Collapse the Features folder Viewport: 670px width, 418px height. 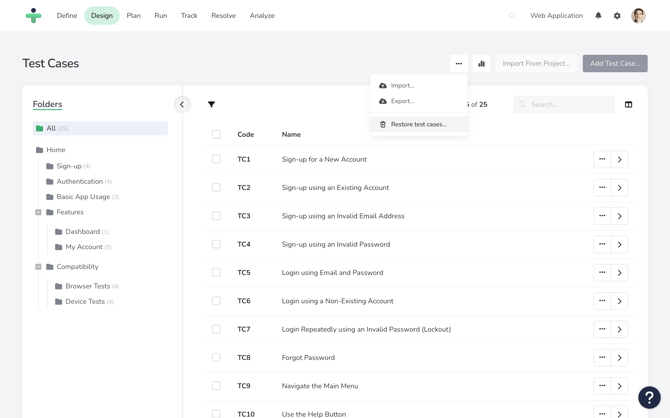(x=39, y=212)
